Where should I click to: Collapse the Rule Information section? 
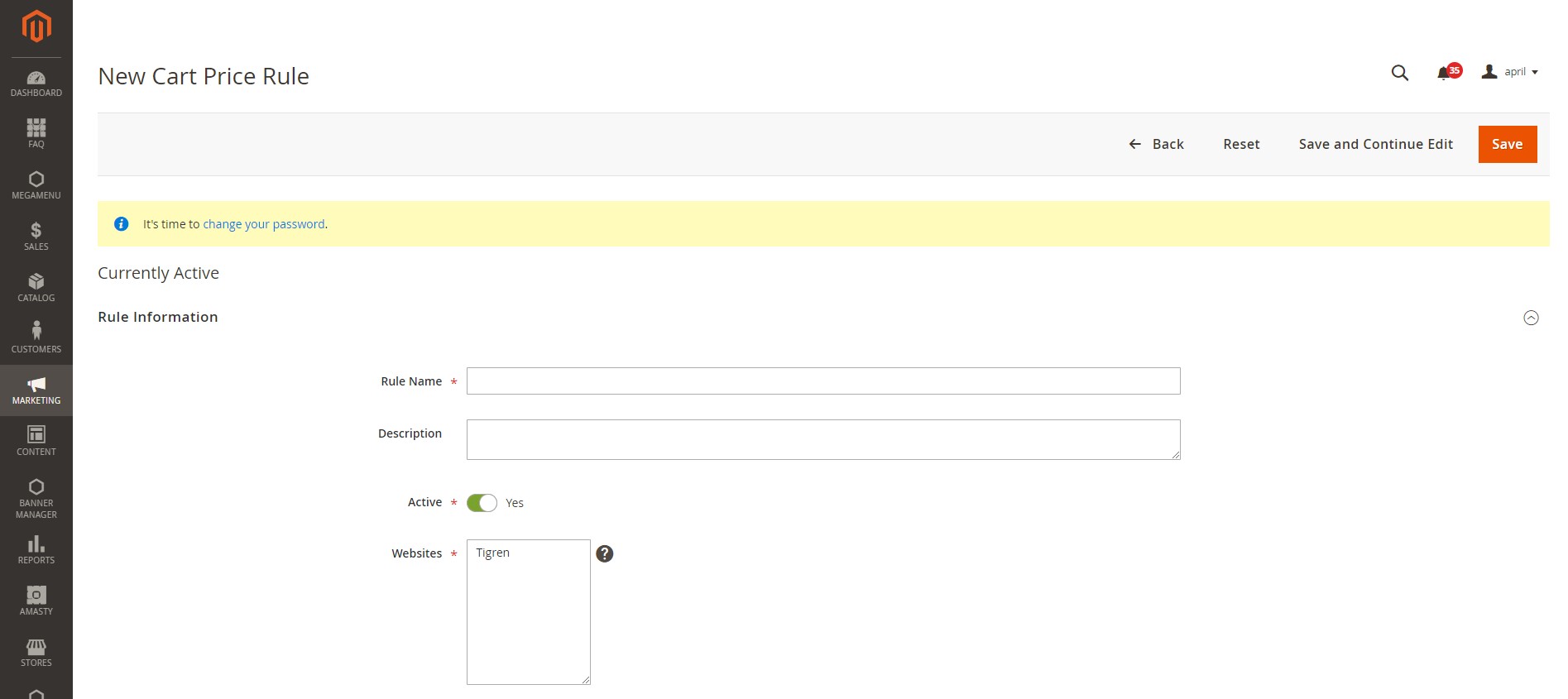(1531, 318)
